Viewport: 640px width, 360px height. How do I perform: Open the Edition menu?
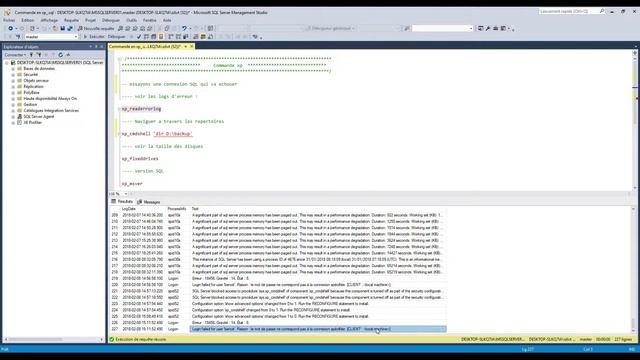[x=28, y=20]
